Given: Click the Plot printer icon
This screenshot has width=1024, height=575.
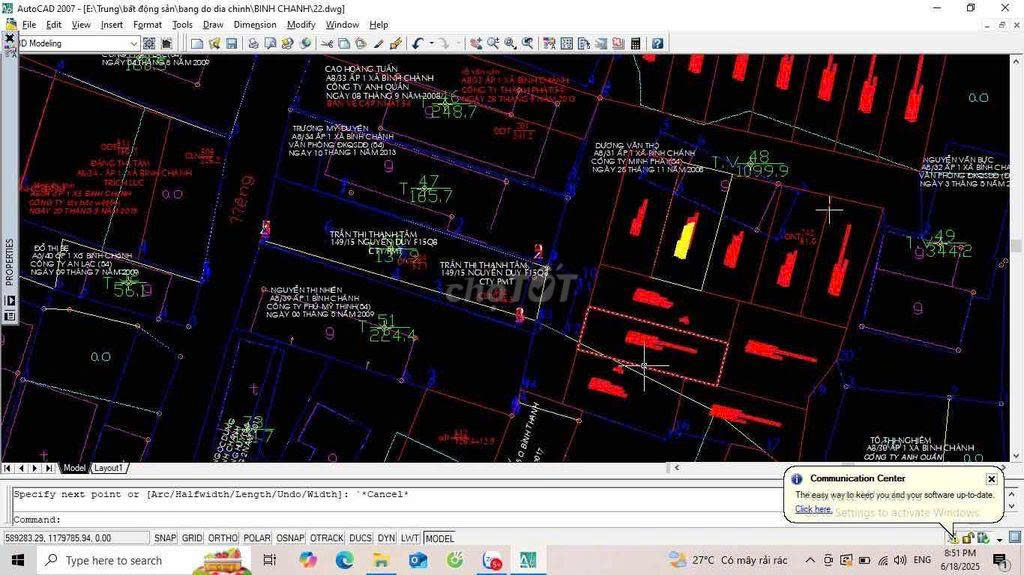Looking at the screenshot, I should pos(254,43).
